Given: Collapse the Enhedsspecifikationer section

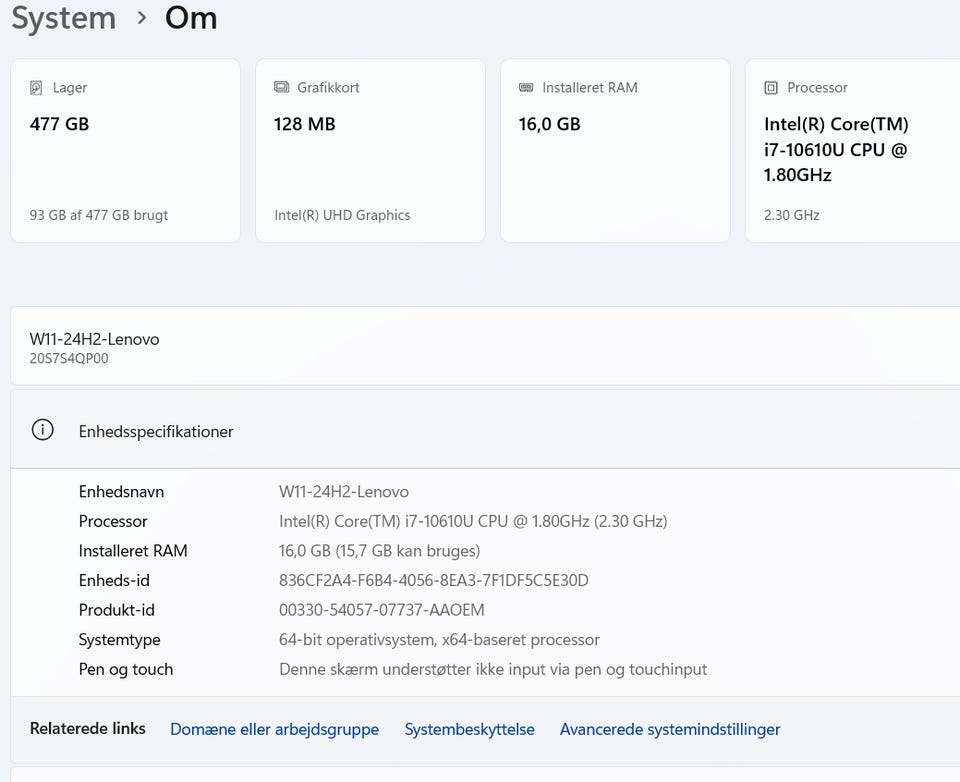Looking at the screenshot, I should tap(480, 431).
